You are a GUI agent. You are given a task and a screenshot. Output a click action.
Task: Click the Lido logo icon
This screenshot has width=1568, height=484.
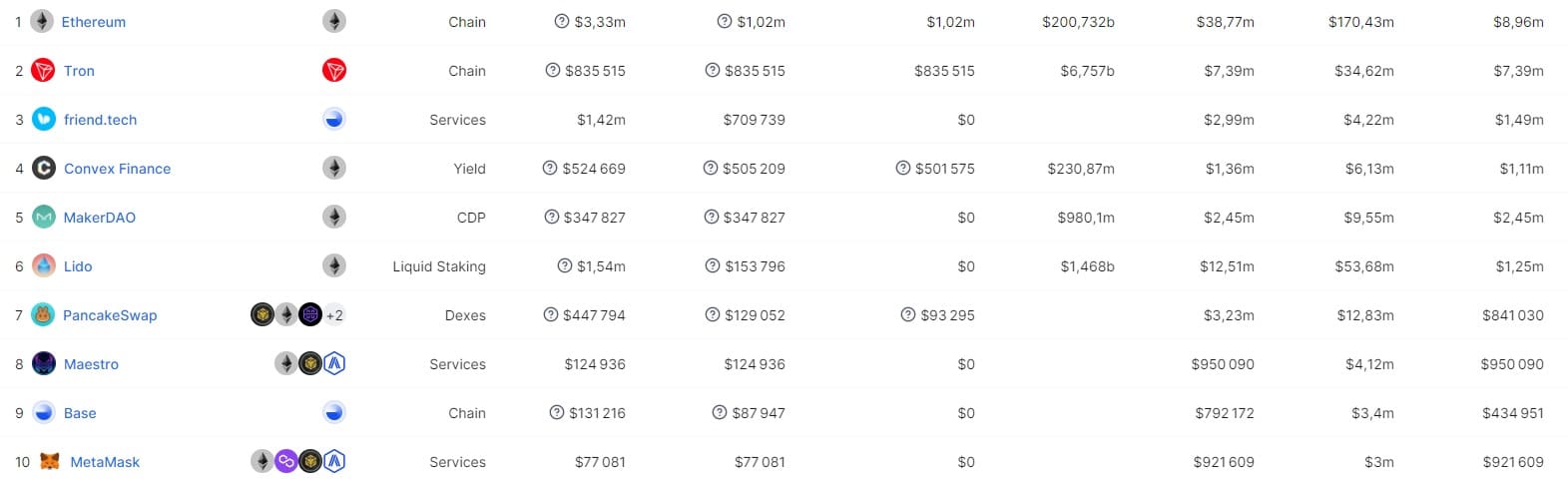pyautogui.click(x=44, y=265)
